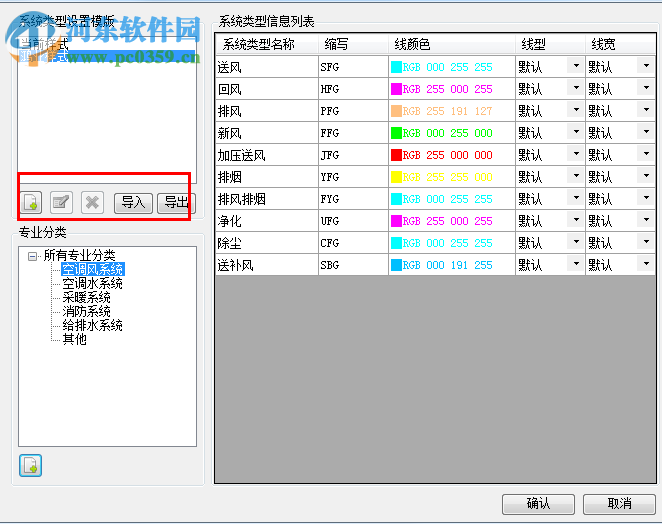Image resolution: width=662 pixels, height=524 pixels.
Task: Click the 线型 column header
Action: [x=550, y=44]
